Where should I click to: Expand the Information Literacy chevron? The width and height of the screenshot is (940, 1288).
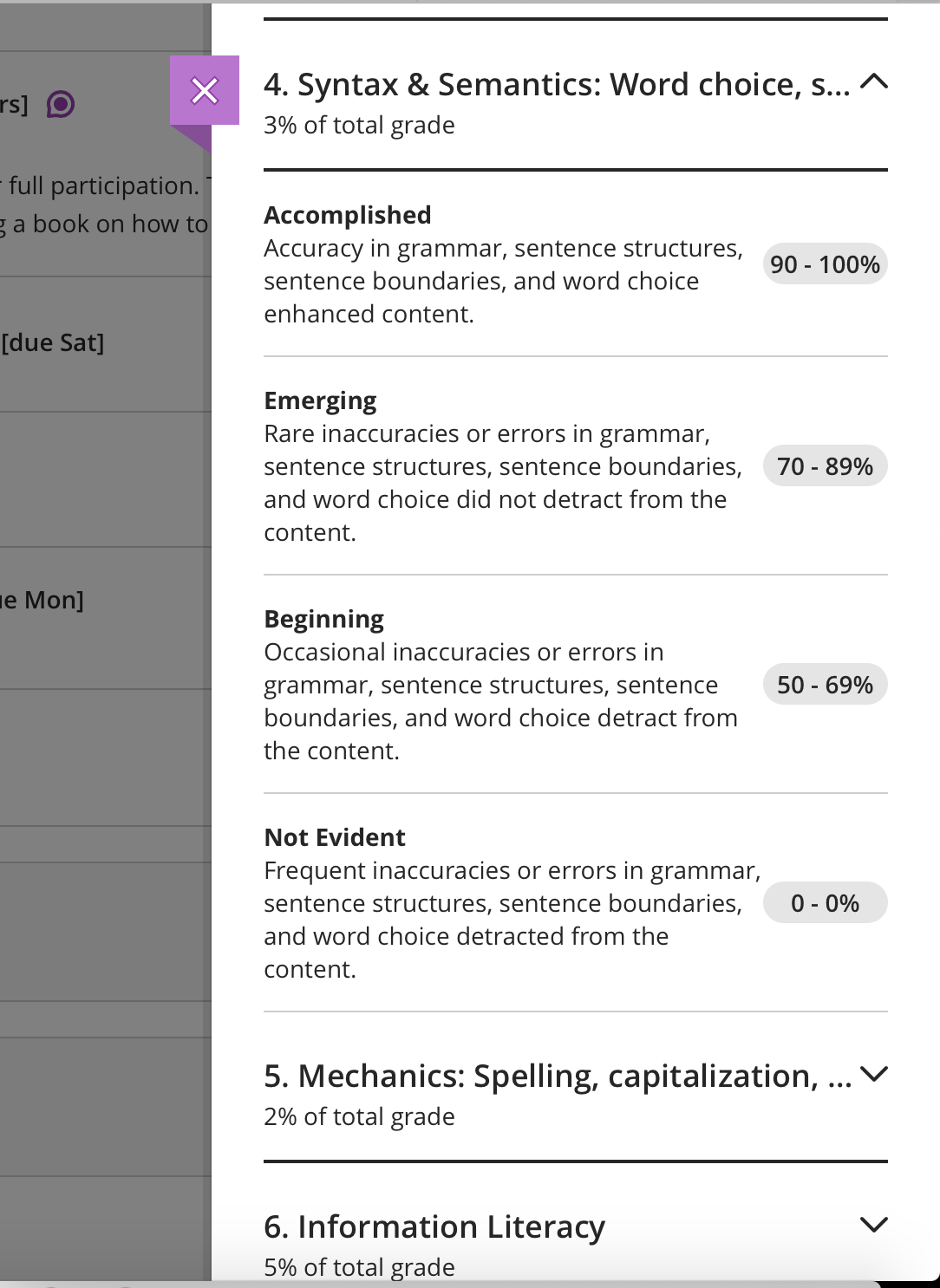[x=874, y=1225]
